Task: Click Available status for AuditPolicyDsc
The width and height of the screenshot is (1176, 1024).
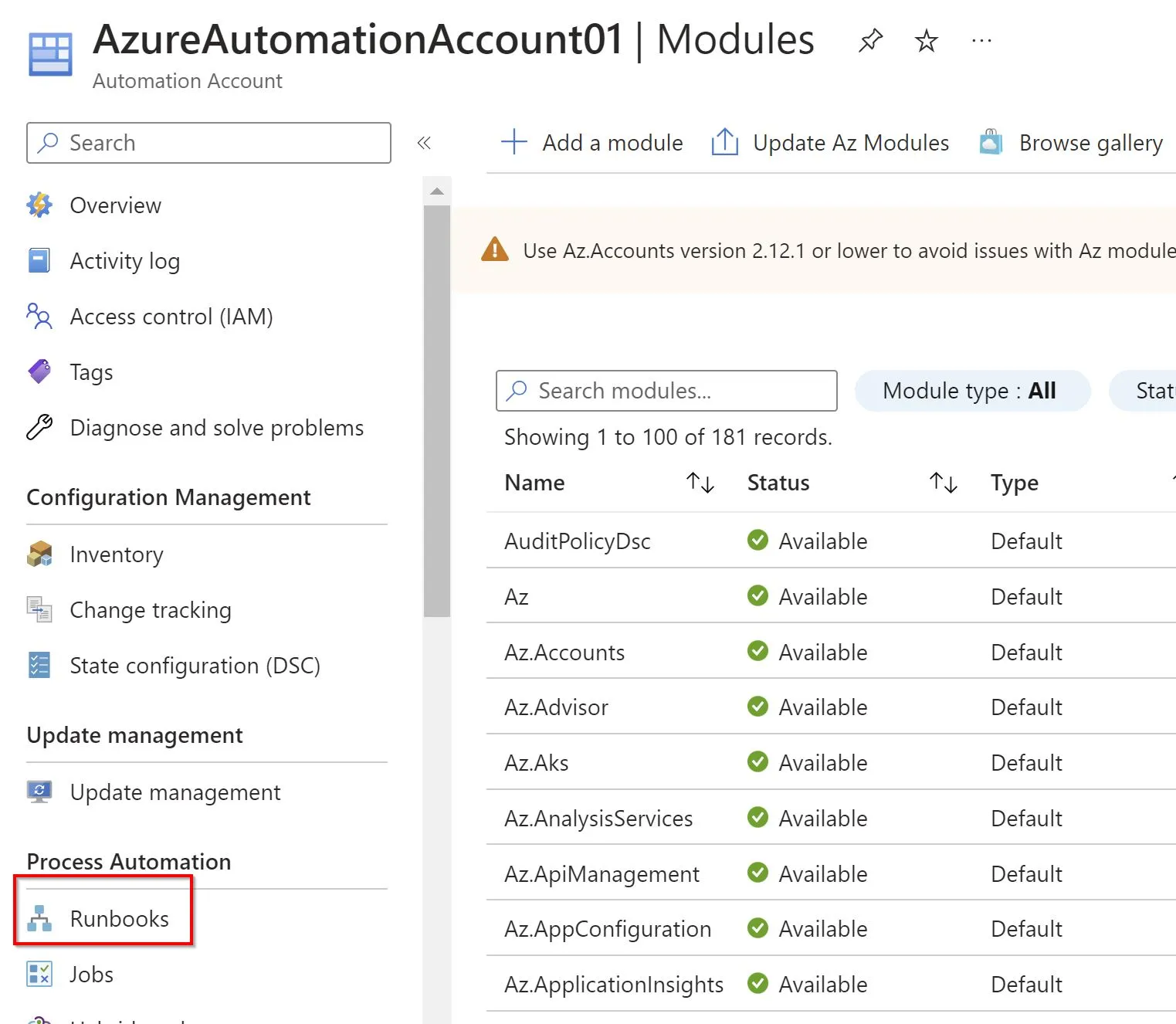Action: pyautogui.click(x=823, y=541)
